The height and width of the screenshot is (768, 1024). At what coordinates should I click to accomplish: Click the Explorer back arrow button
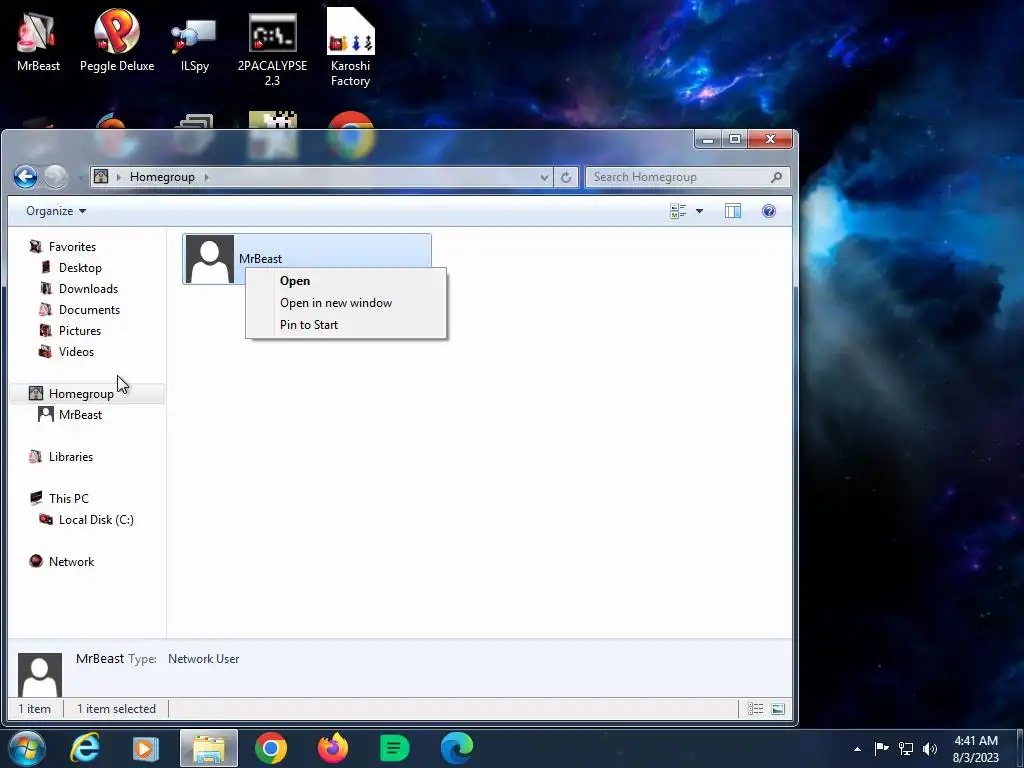pyautogui.click(x=25, y=176)
